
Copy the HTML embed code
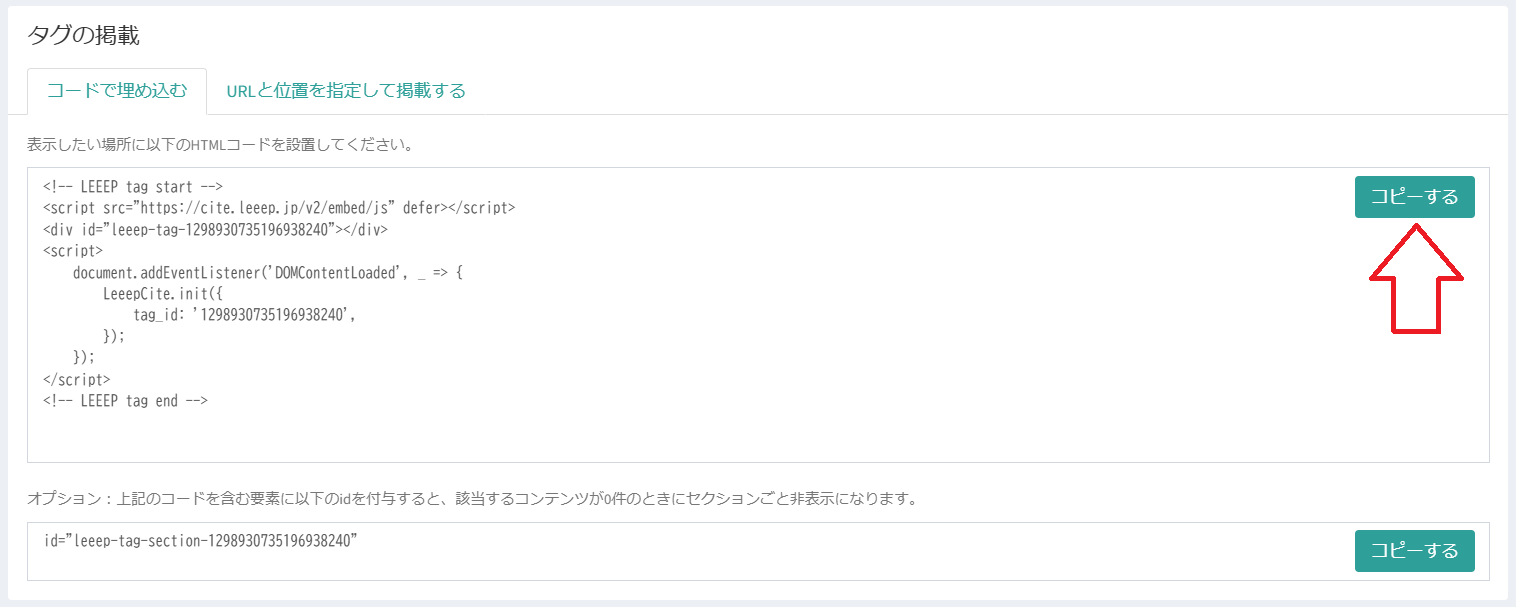pyautogui.click(x=1414, y=197)
